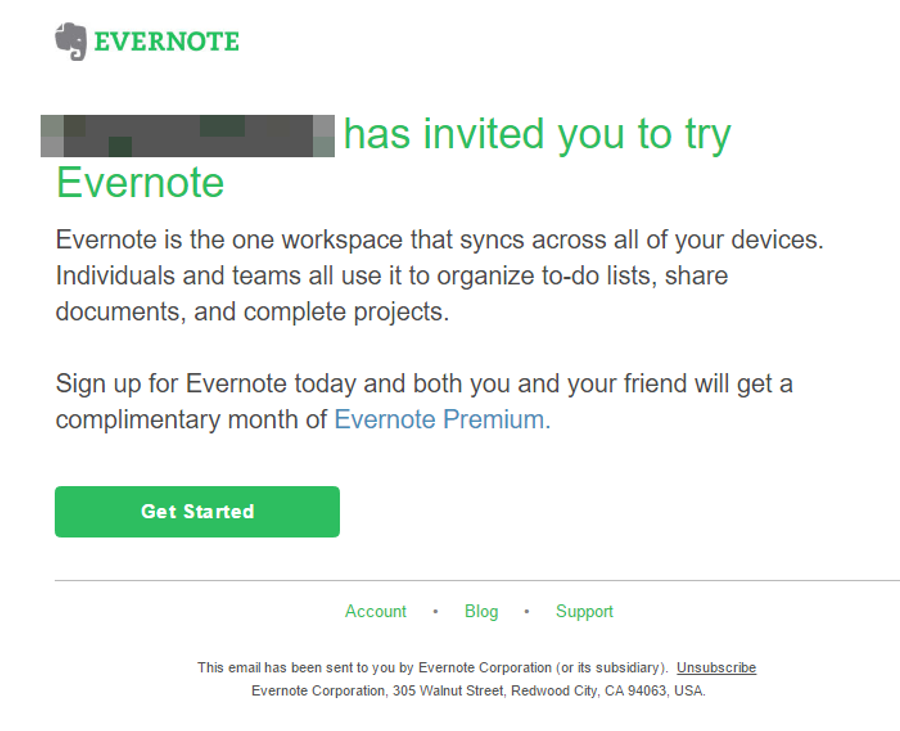This screenshot has height=731, width=900.
Task: Click the 'This email has been sent' notice
Action: coord(433,668)
